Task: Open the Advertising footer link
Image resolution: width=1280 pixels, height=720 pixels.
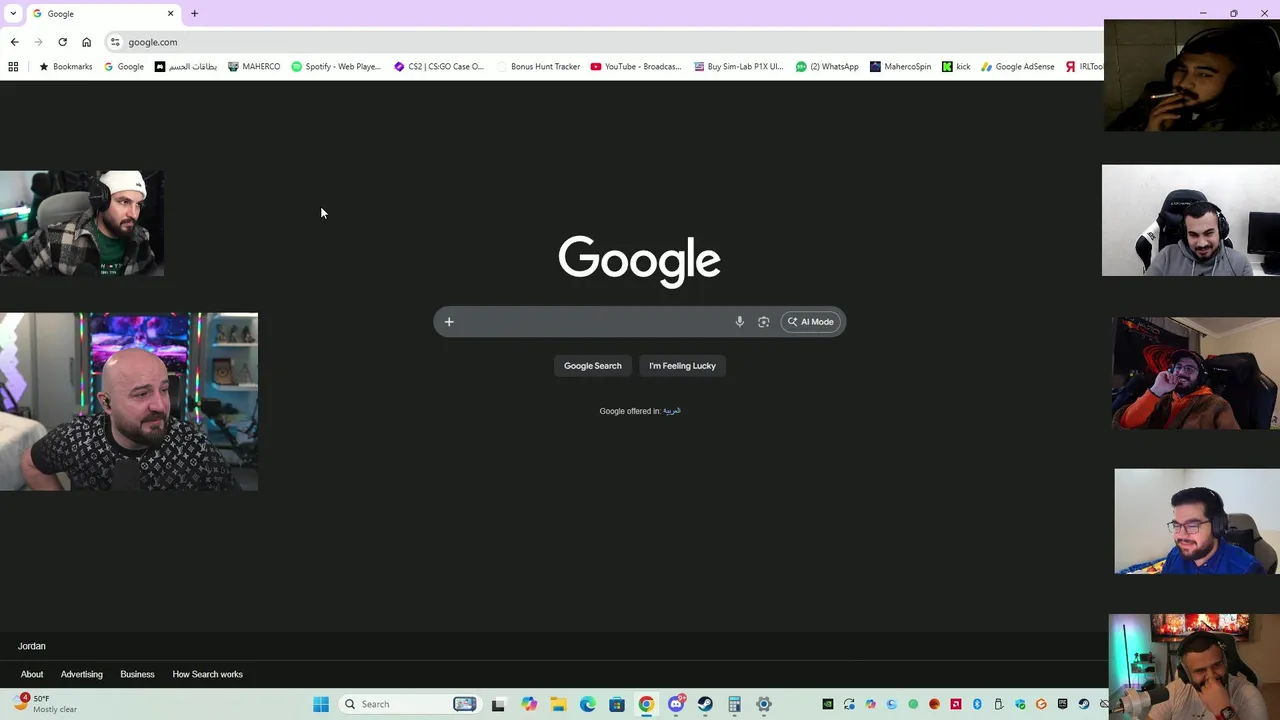Action: [82, 674]
